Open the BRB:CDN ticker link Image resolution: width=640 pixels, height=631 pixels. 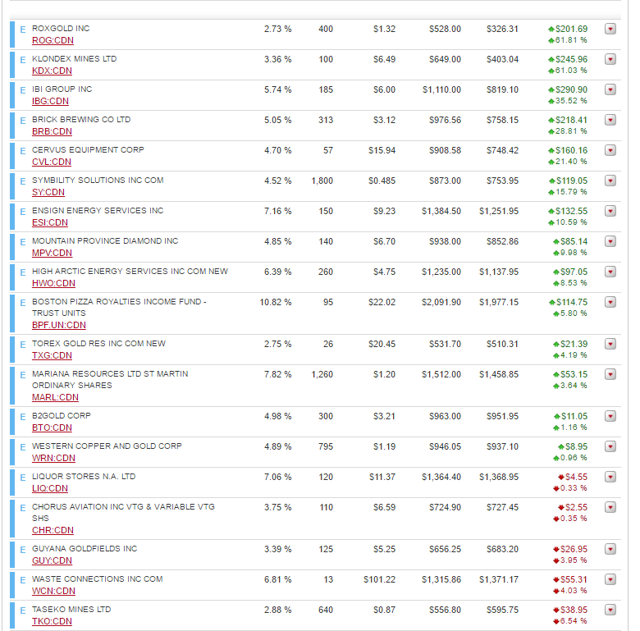pos(52,131)
